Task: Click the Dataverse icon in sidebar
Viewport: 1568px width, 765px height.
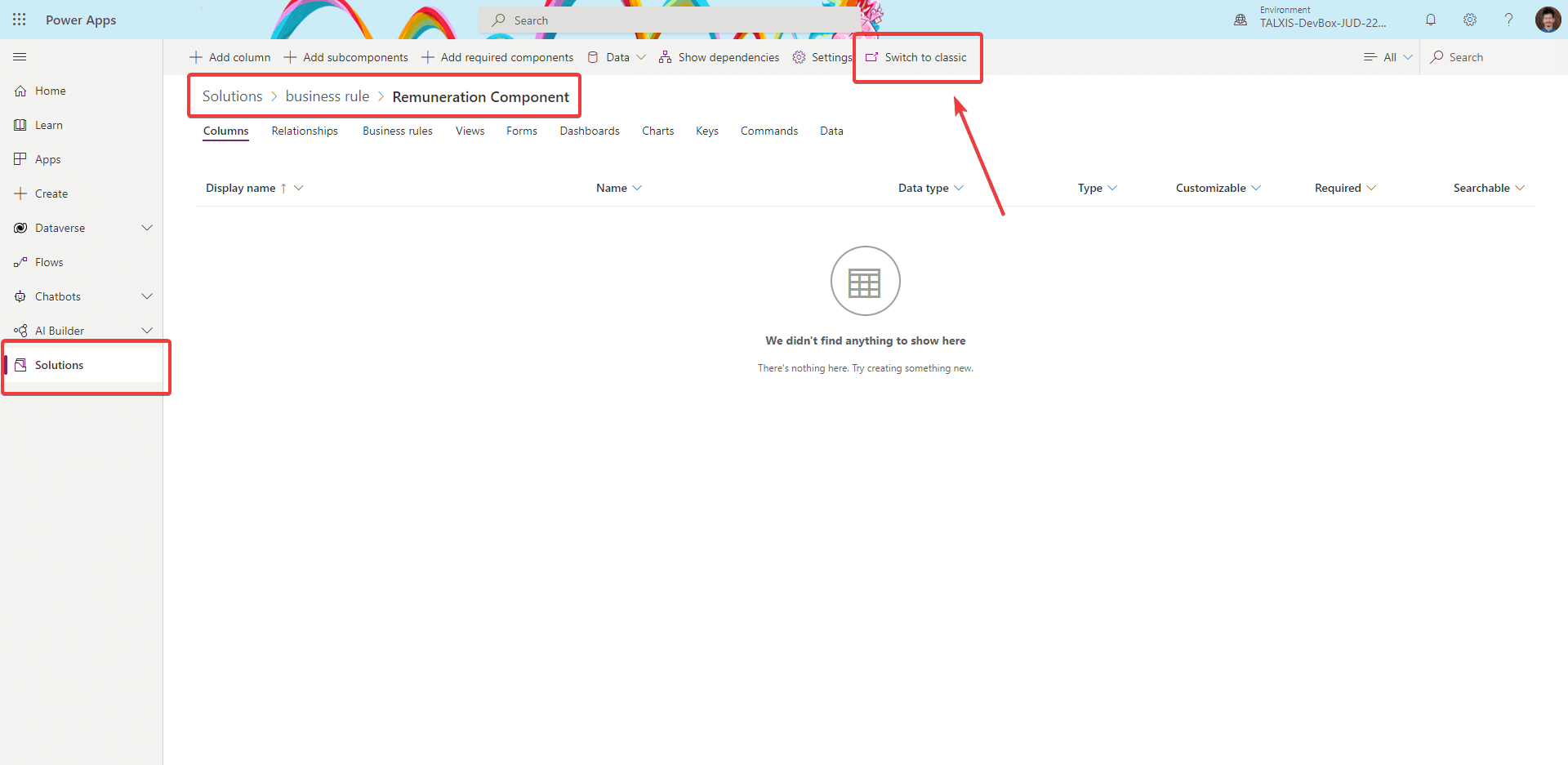Action: tap(20, 229)
